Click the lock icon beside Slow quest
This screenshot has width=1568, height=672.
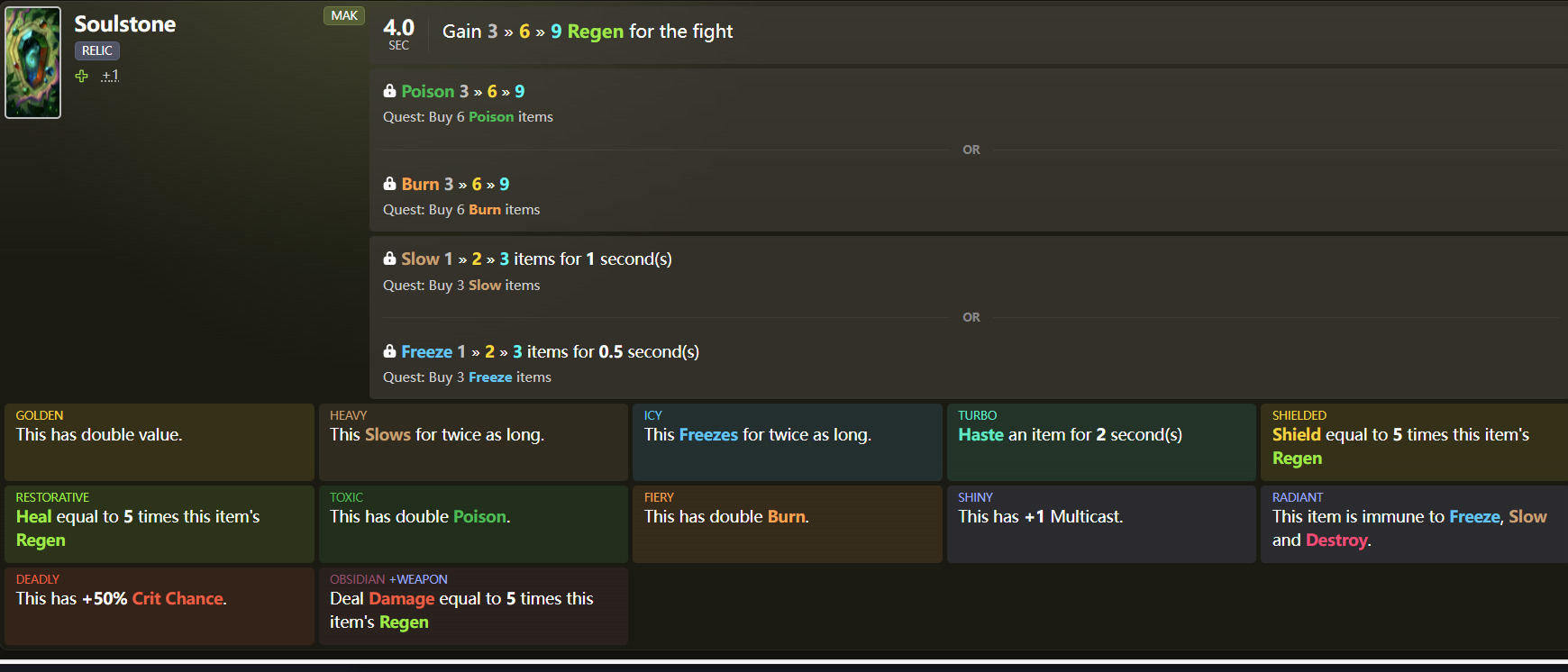tap(389, 259)
